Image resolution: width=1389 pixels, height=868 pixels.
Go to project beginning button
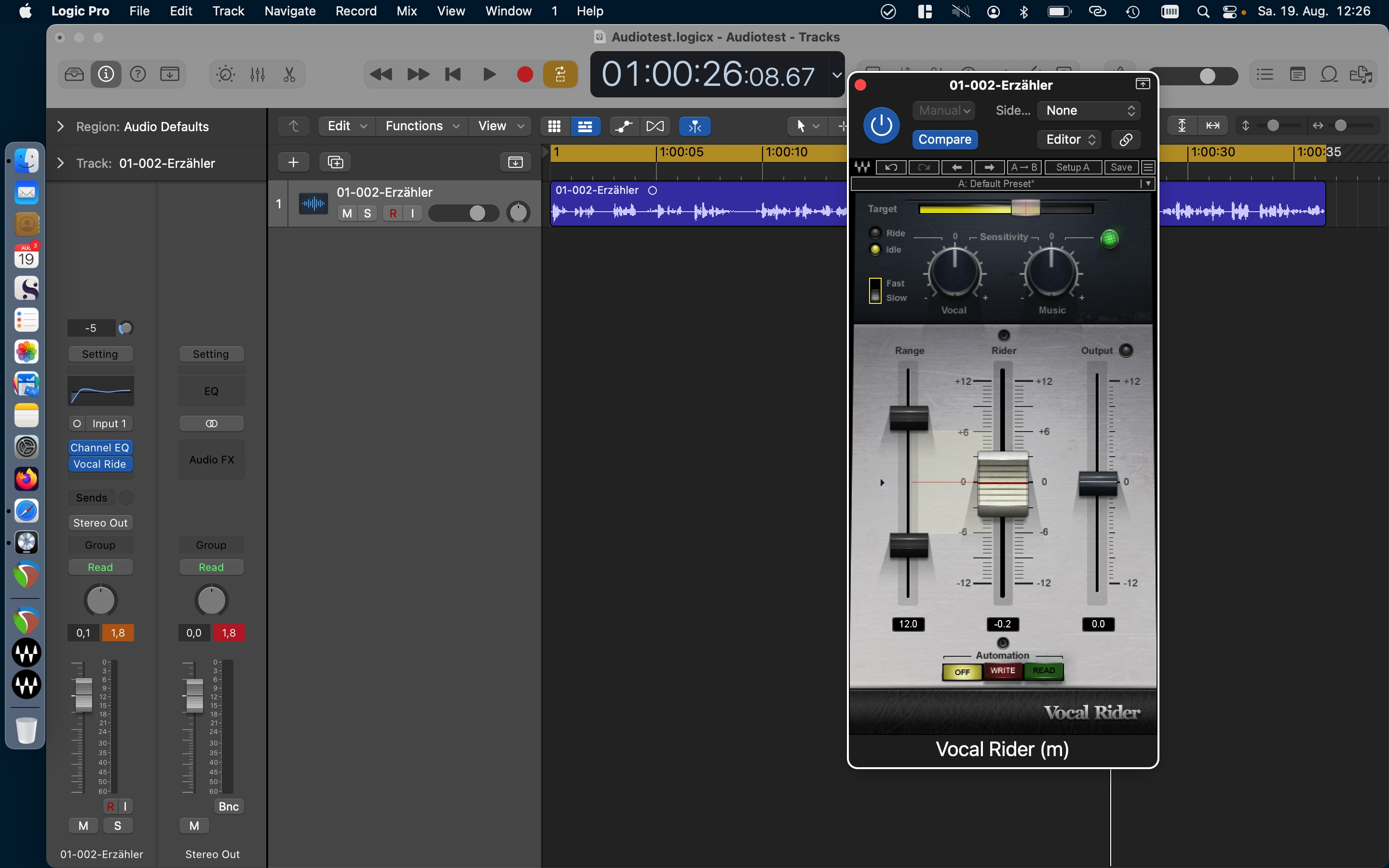pyautogui.click(x=453, y=75)
